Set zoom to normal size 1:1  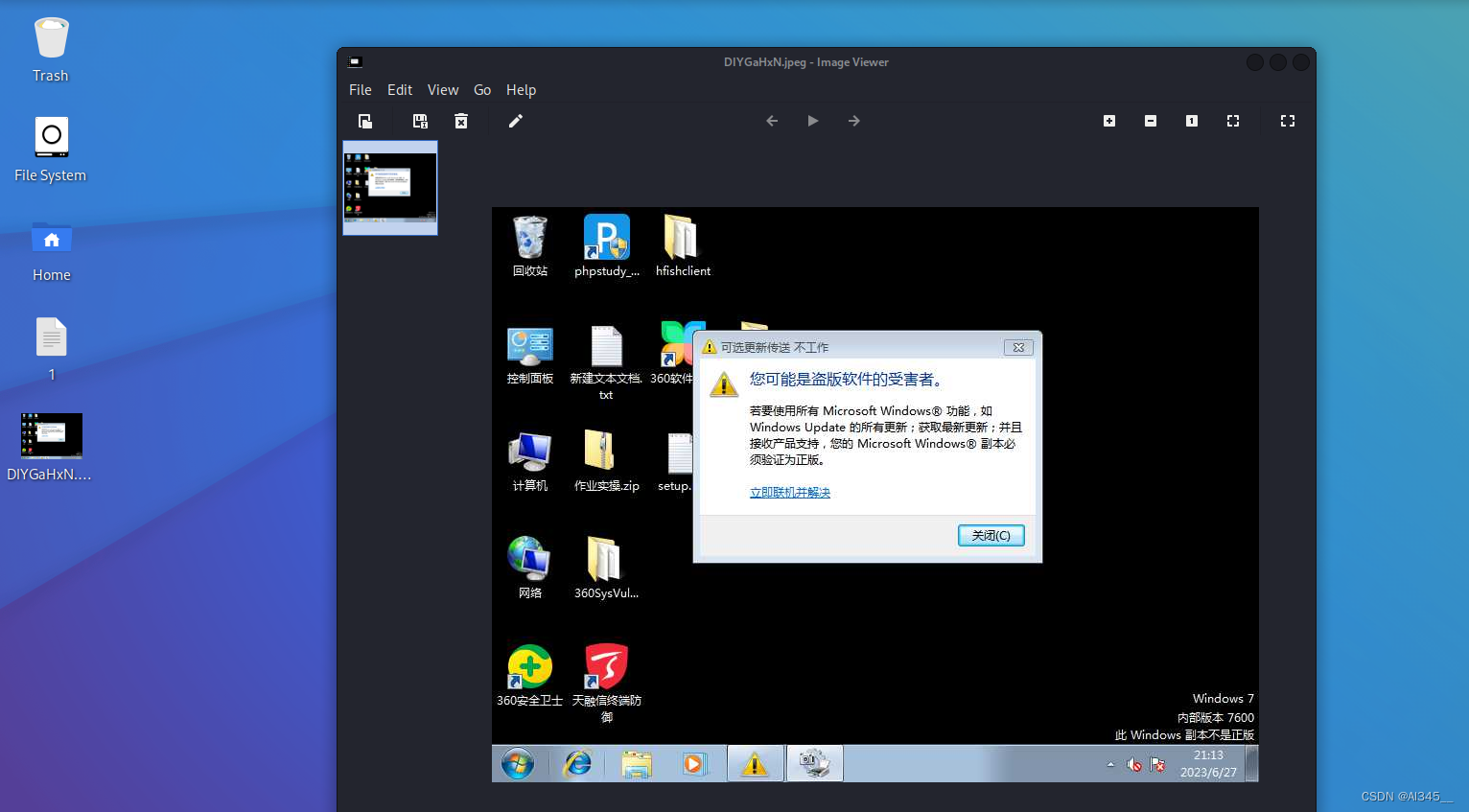(1192, 121)
